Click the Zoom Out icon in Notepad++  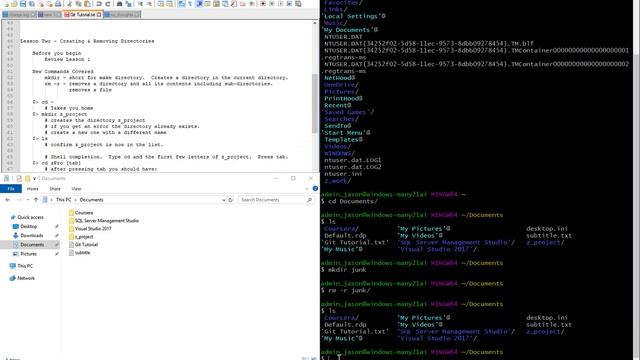(x=149, y=4)
